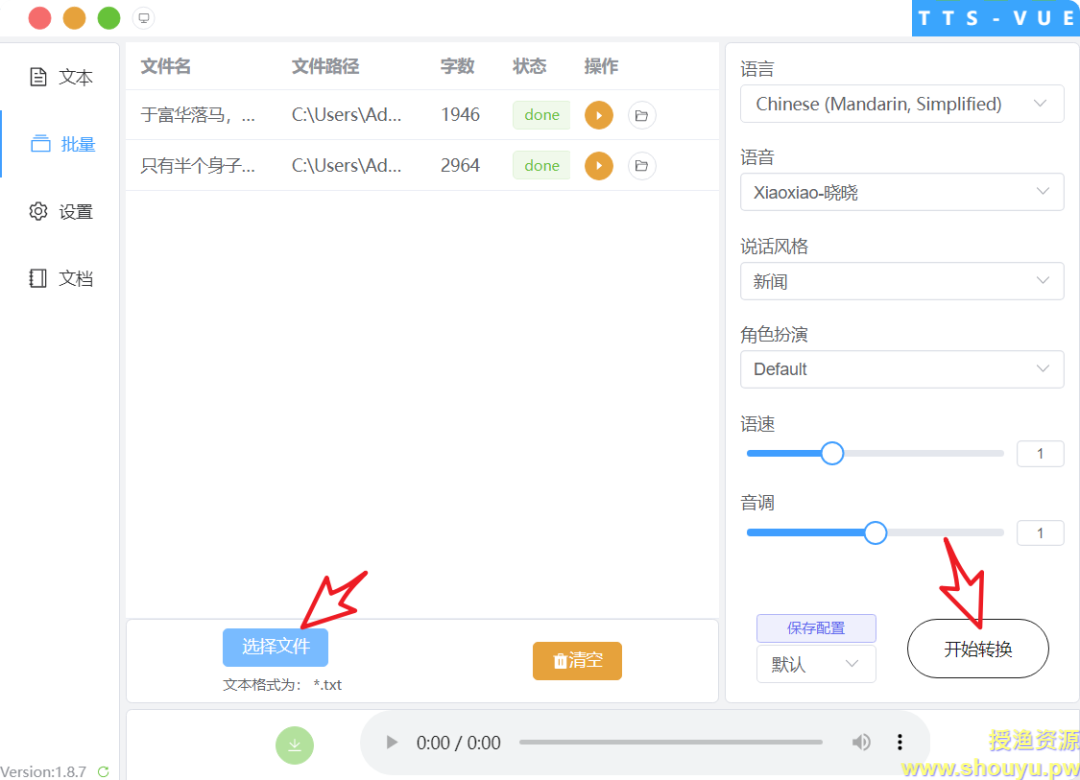
Task: Expand the 语音 Xiaoxiao voice dropdown
Action: (902, 192)
